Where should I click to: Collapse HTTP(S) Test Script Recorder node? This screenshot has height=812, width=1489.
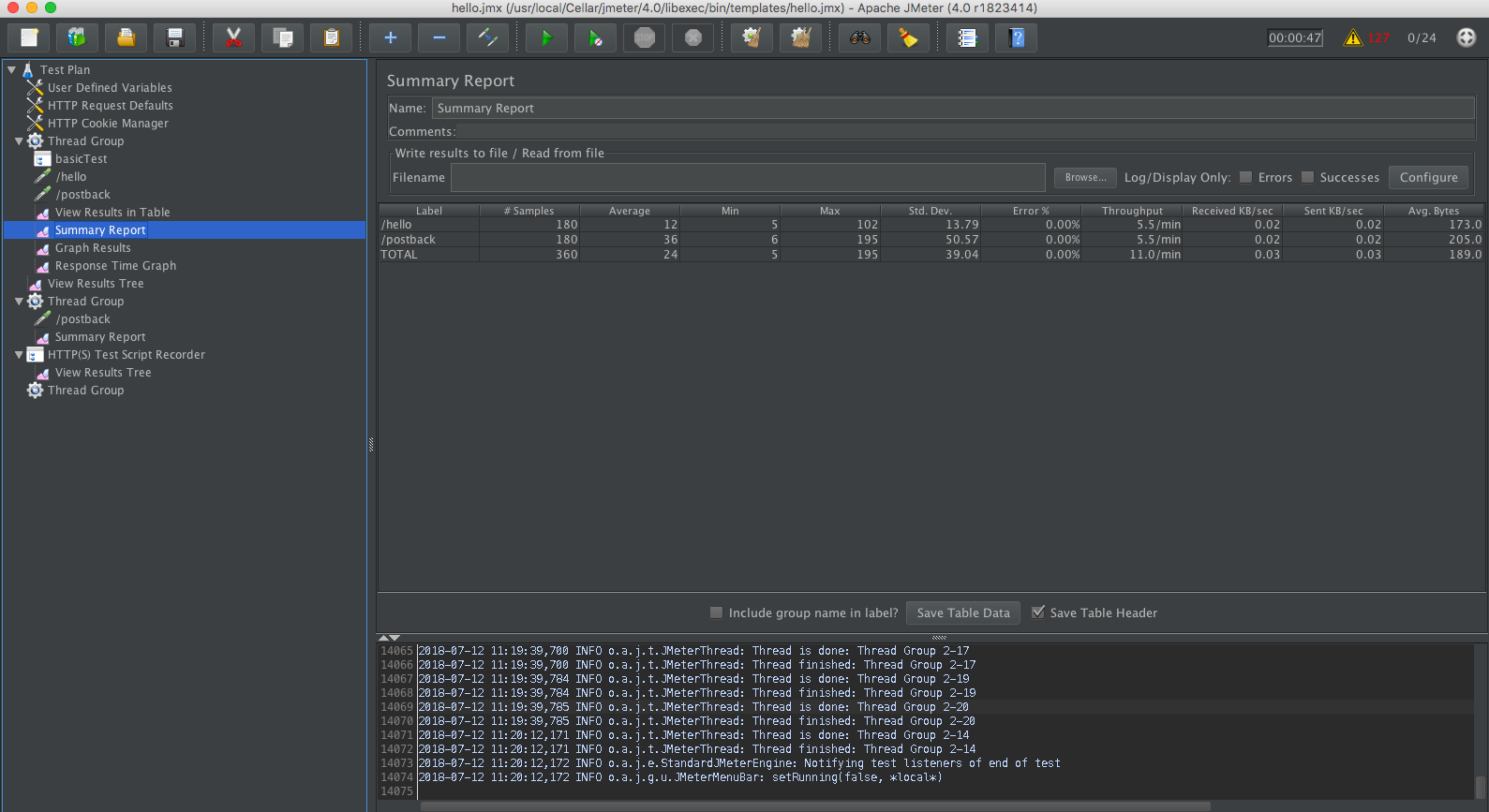click(x=19, y=354)
